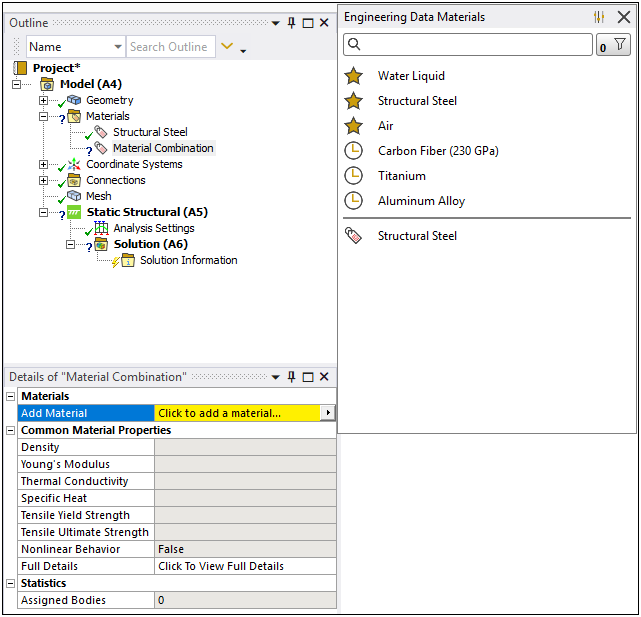Open the Add Material flyout arrow
641x617 pixels.
(328, 413)
